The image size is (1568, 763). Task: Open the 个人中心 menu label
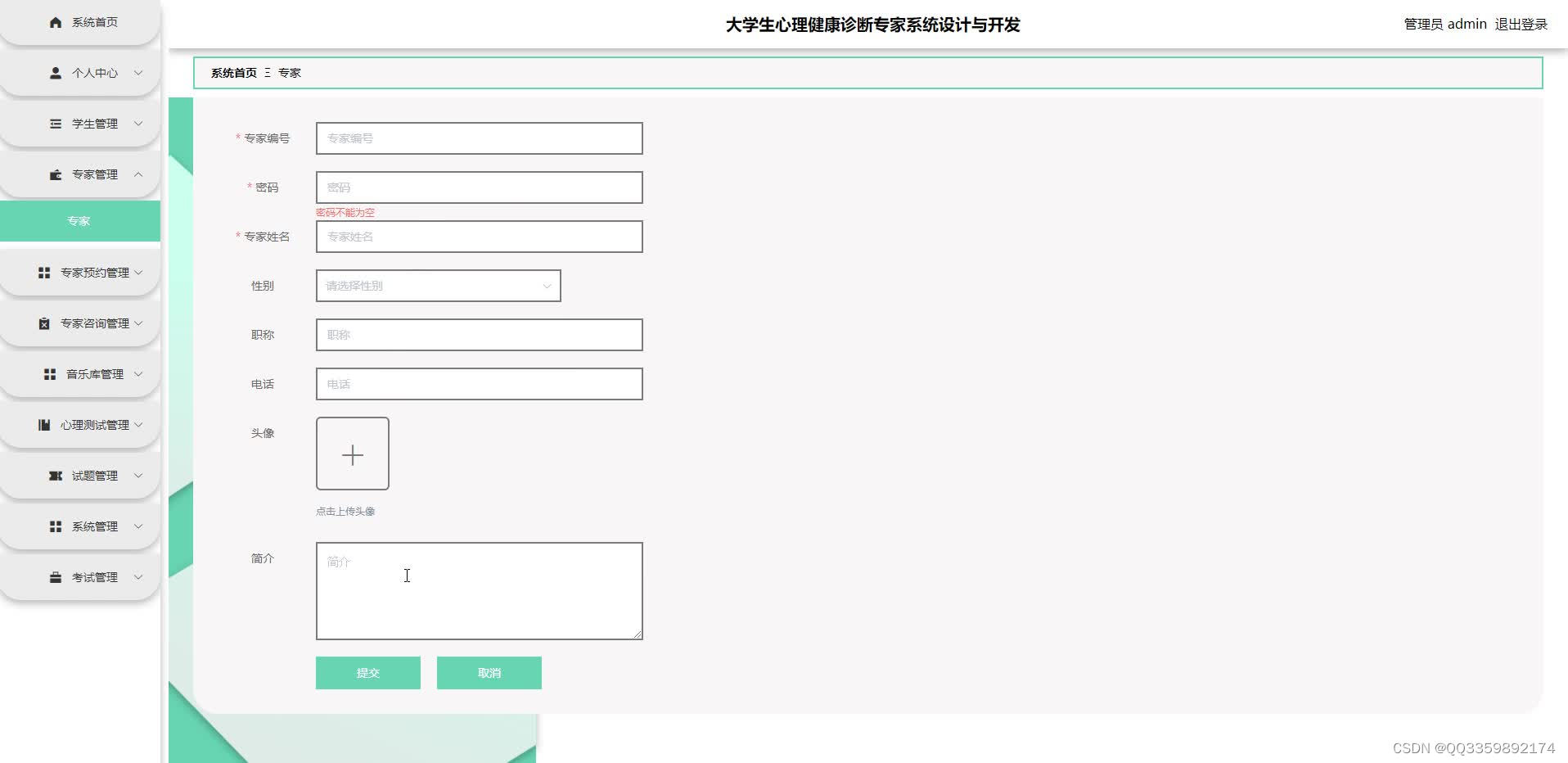(x=95, y=73)
